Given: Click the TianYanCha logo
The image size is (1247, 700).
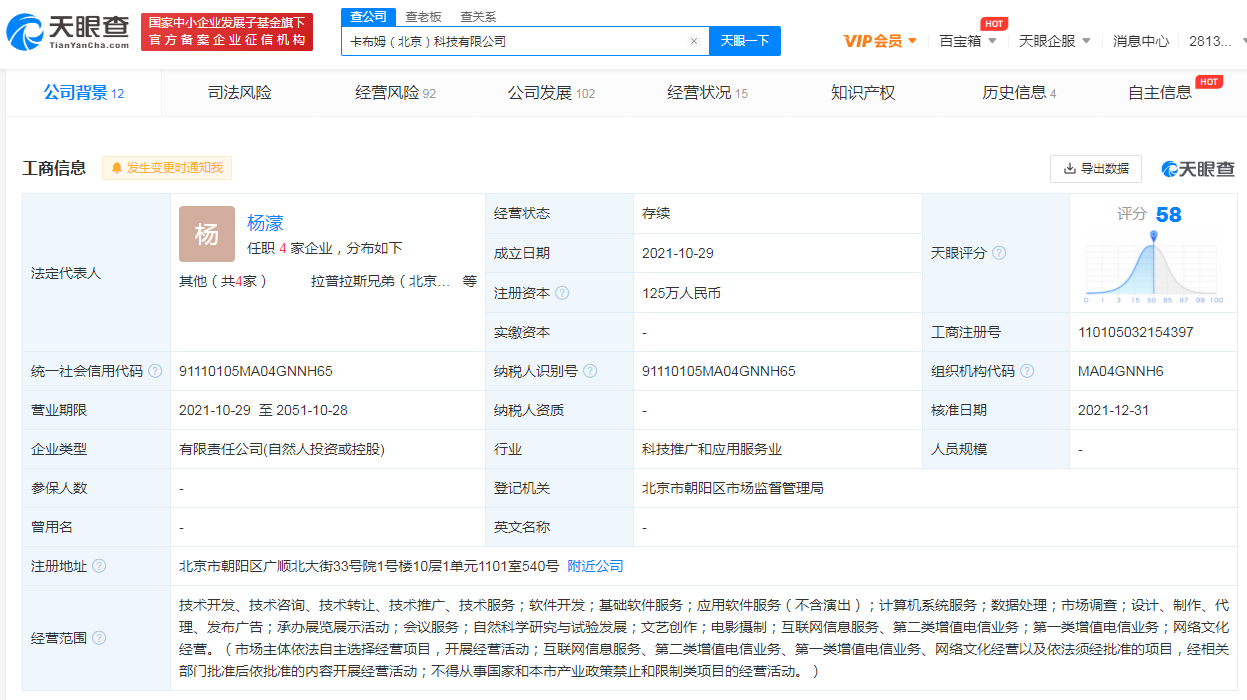Looking at the screenshot, I should 68,31.
